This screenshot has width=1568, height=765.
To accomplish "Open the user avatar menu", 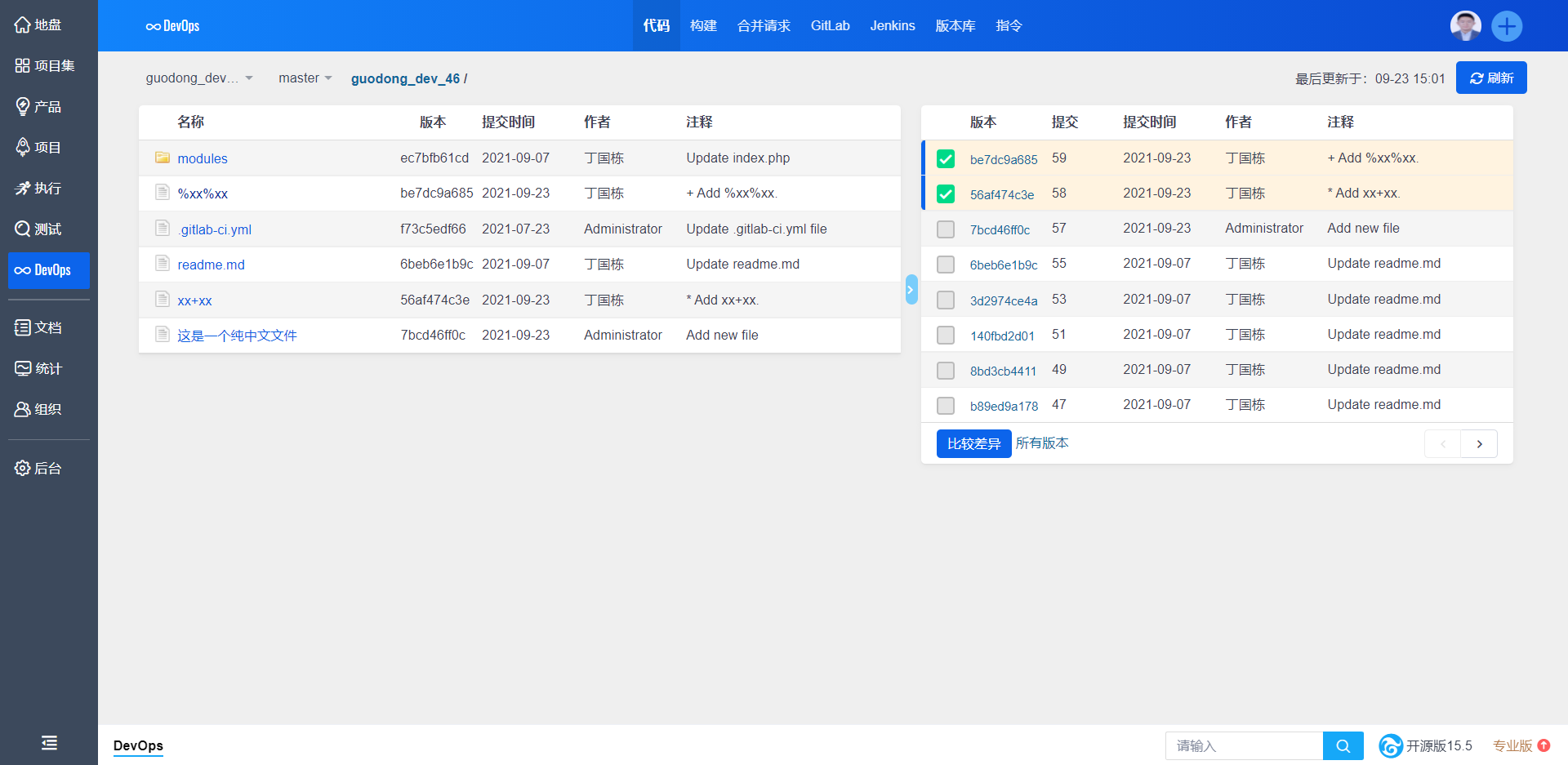I will point(1465,26).
